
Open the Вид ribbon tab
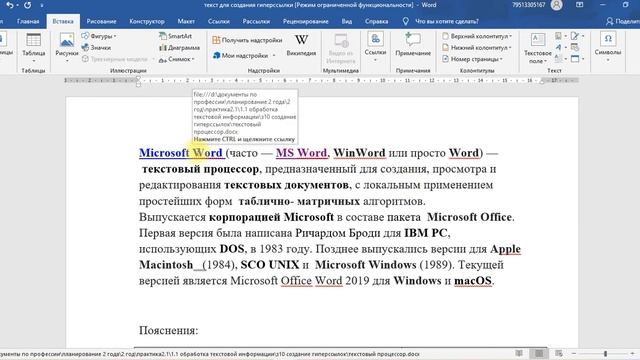coord(347,21)
